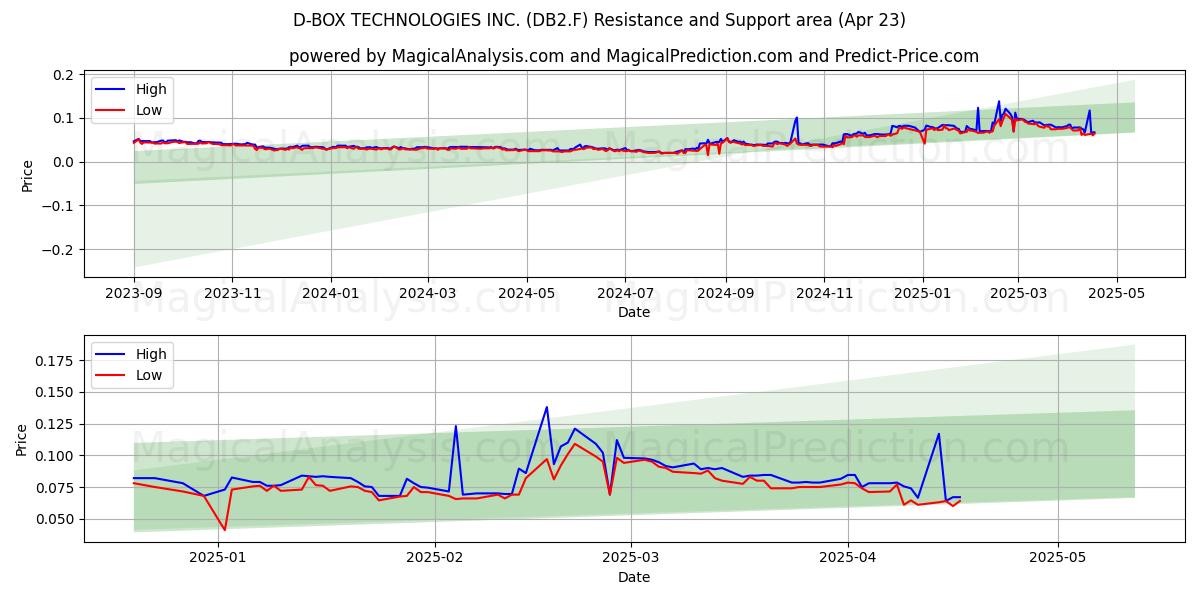Click the 2025-02 x-axis label in bottom chart
1200x600 pixels.
[x=437, y=559]
